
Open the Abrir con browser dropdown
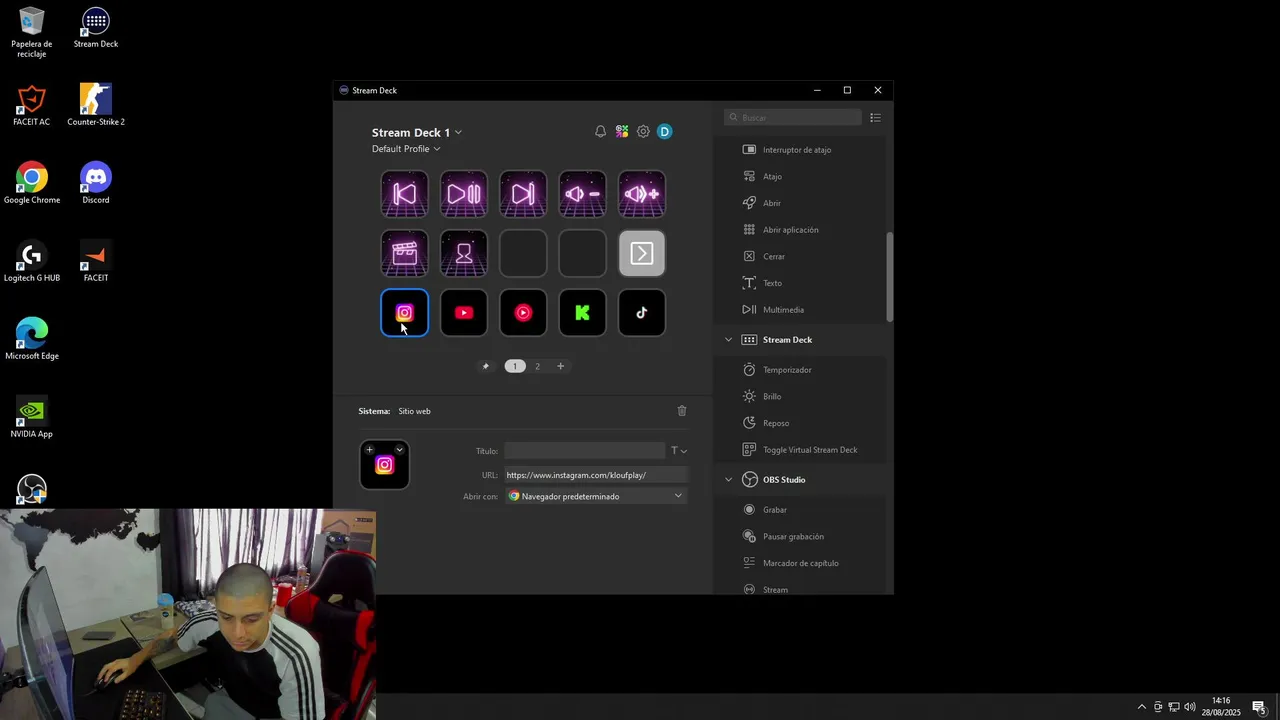tap(596, 496)
